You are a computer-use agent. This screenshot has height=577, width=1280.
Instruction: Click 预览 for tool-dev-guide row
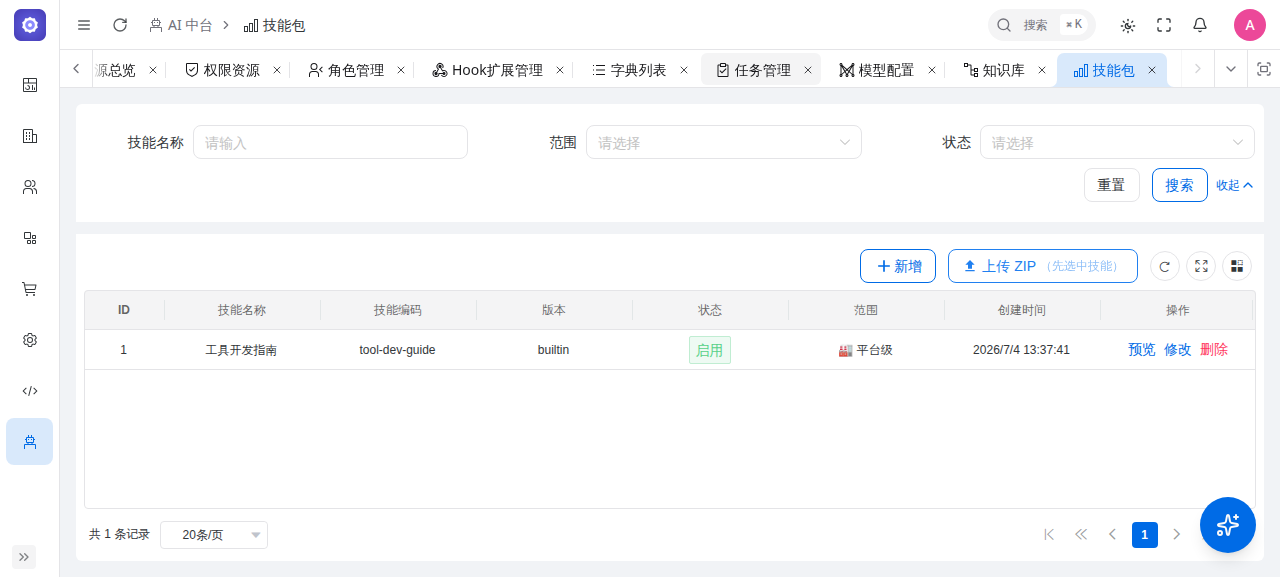[x=1142, y=350]
